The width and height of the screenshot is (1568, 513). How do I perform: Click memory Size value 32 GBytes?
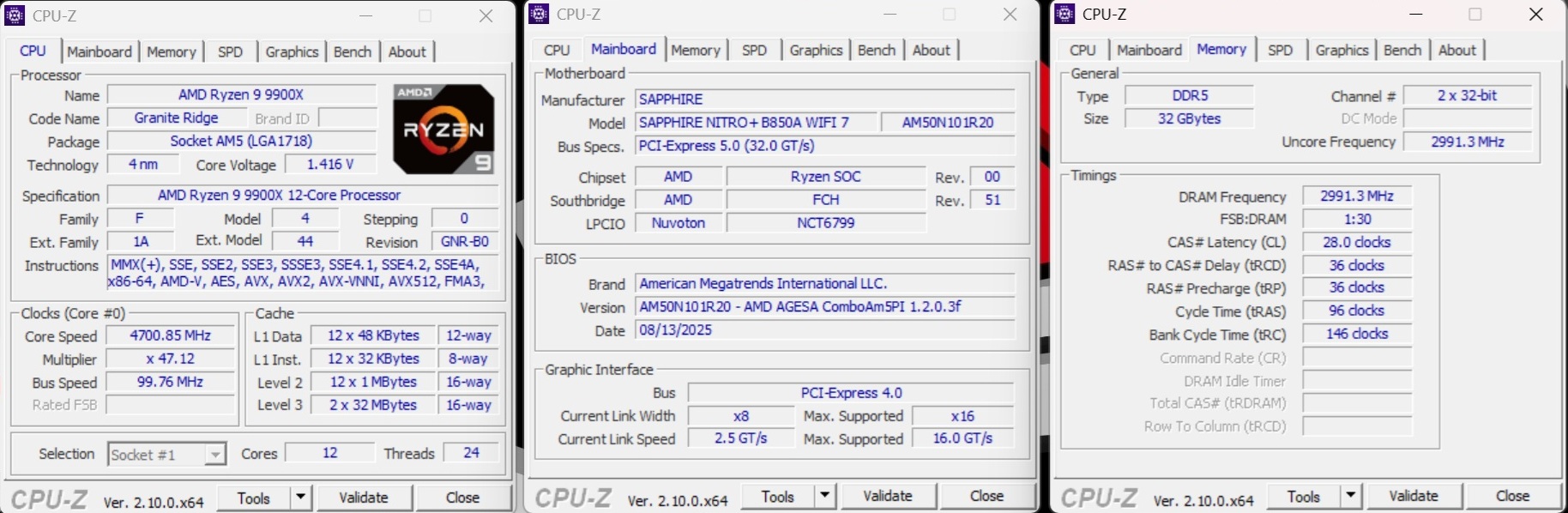point(1190,118)
